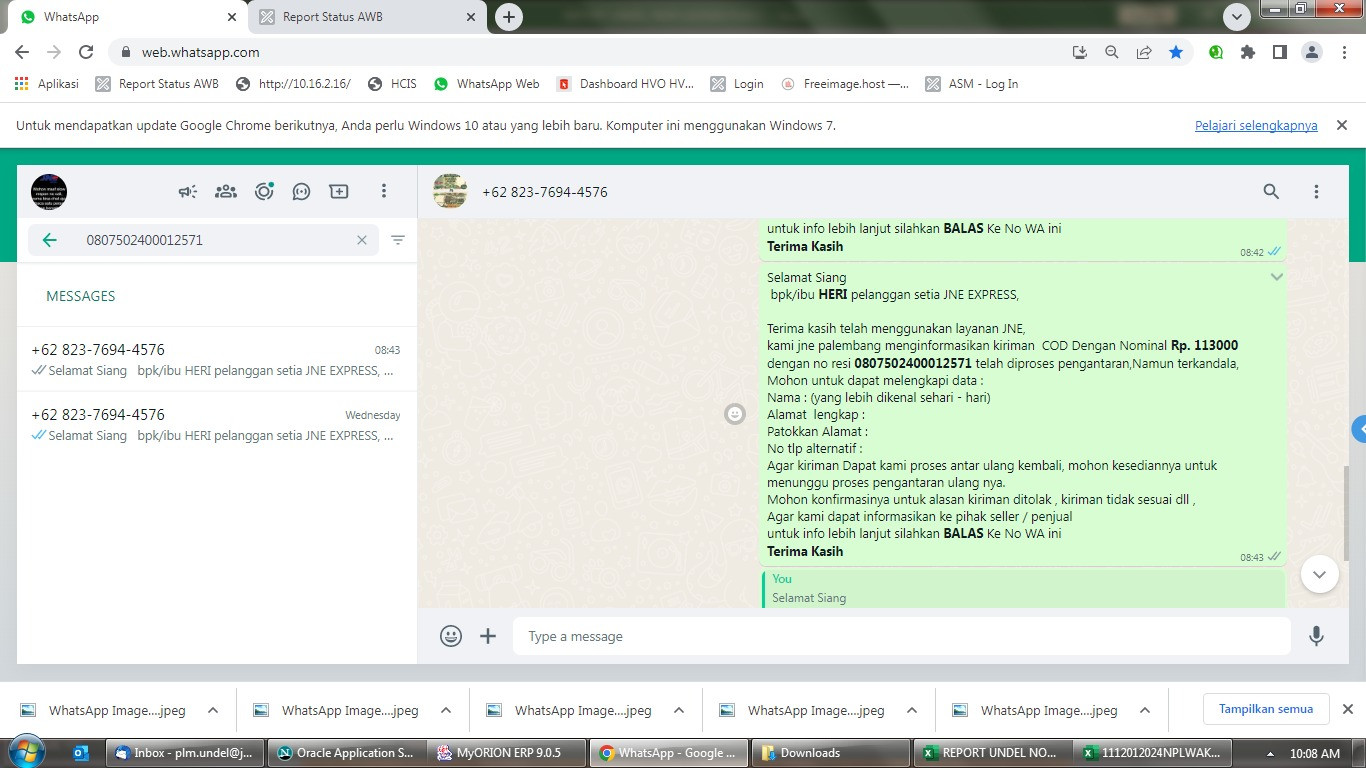Screen dimensions: 1366x768
Task: Install the WhatsApp web app icon
Action: (1079, 52)
